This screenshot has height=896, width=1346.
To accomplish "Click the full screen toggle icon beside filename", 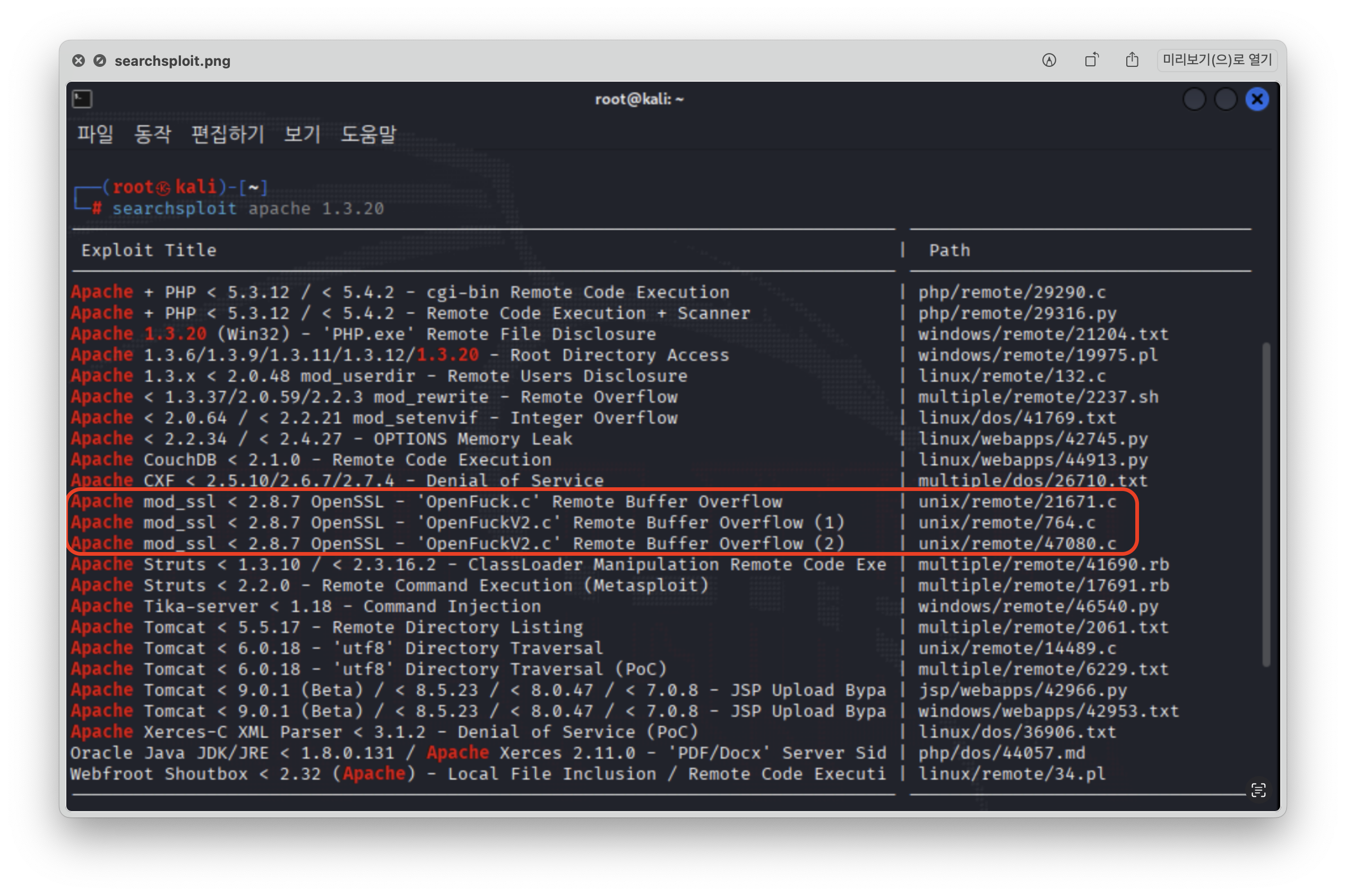I will pyautogui.click(x=100, y=61).
